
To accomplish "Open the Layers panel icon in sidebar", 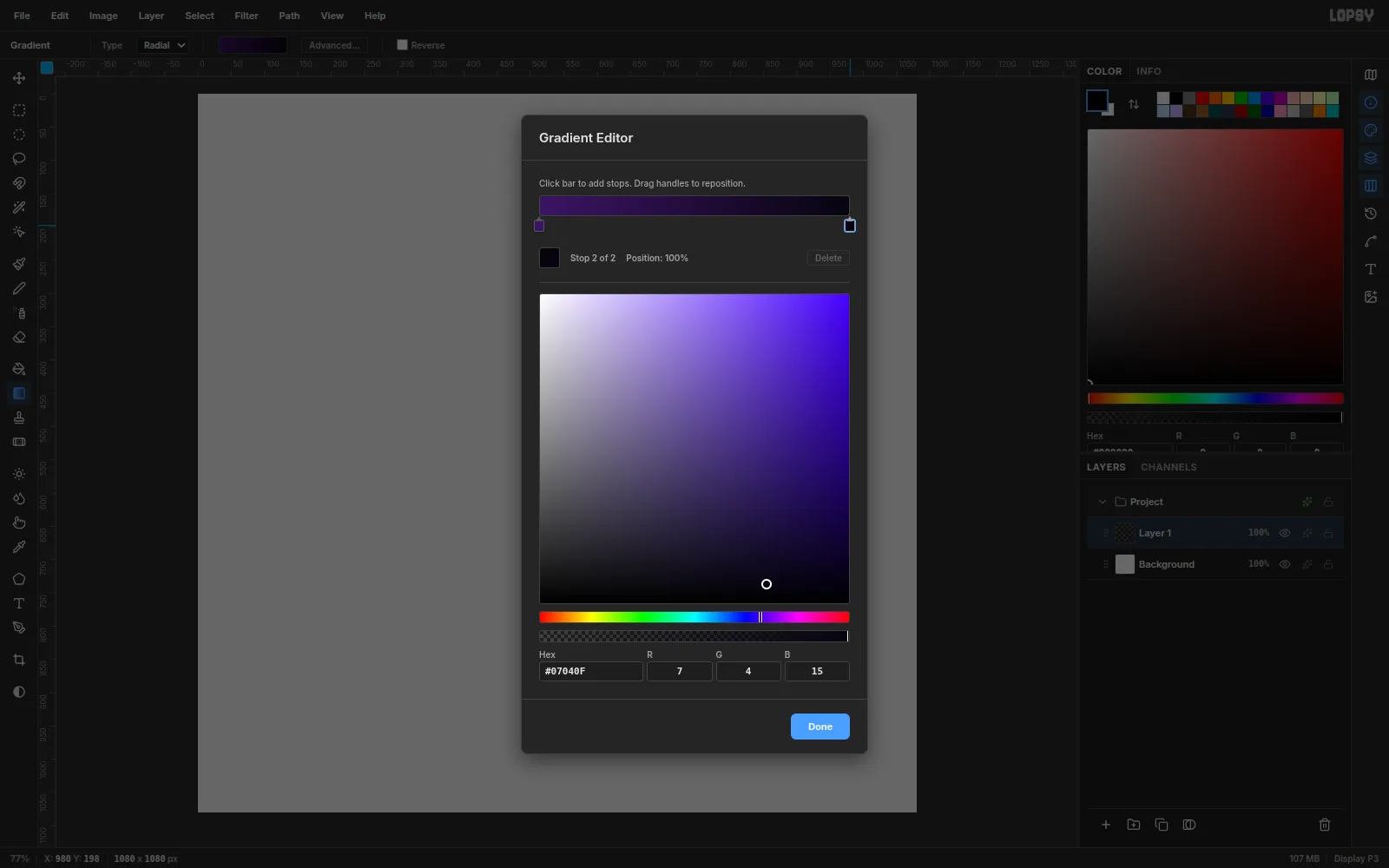I will point(1371,158).
